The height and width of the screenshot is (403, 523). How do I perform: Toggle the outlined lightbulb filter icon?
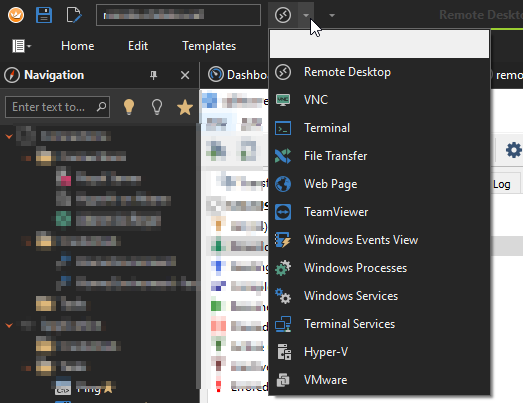157,107
